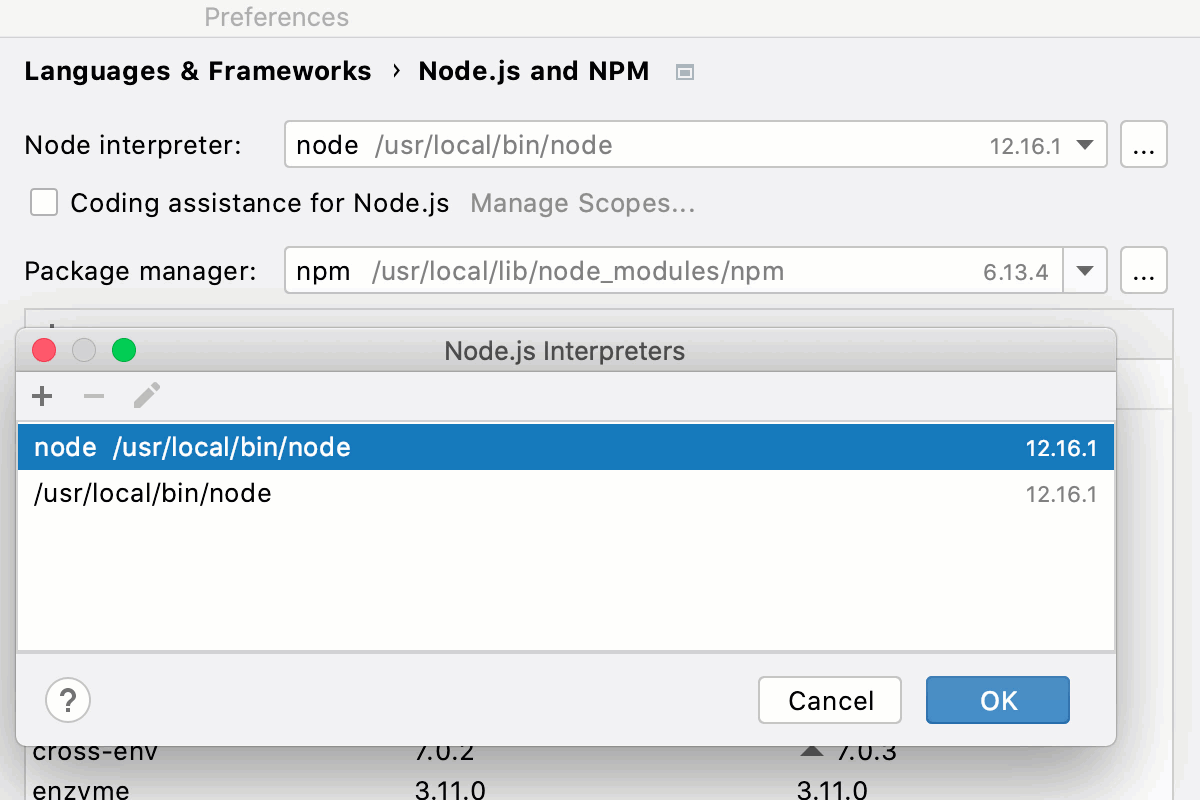Open the Package manager dropdown arrow
This screenshot has width=1200, height=800.
1085,270
